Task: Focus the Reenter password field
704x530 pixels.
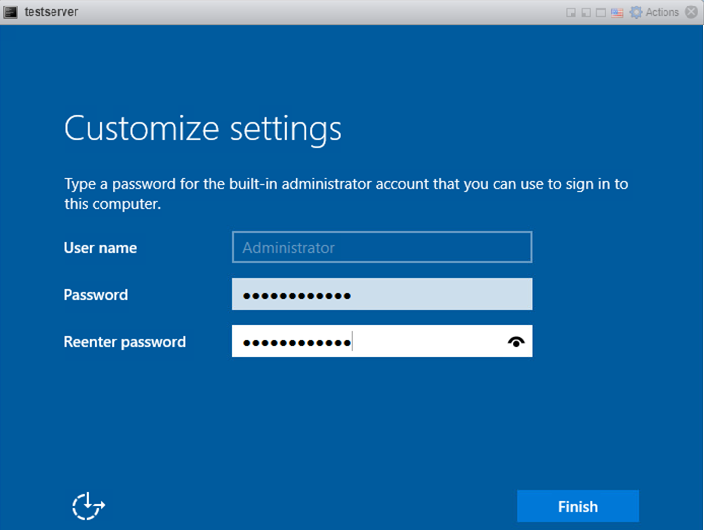Action: pyautogui.click(x=370, y=342)
